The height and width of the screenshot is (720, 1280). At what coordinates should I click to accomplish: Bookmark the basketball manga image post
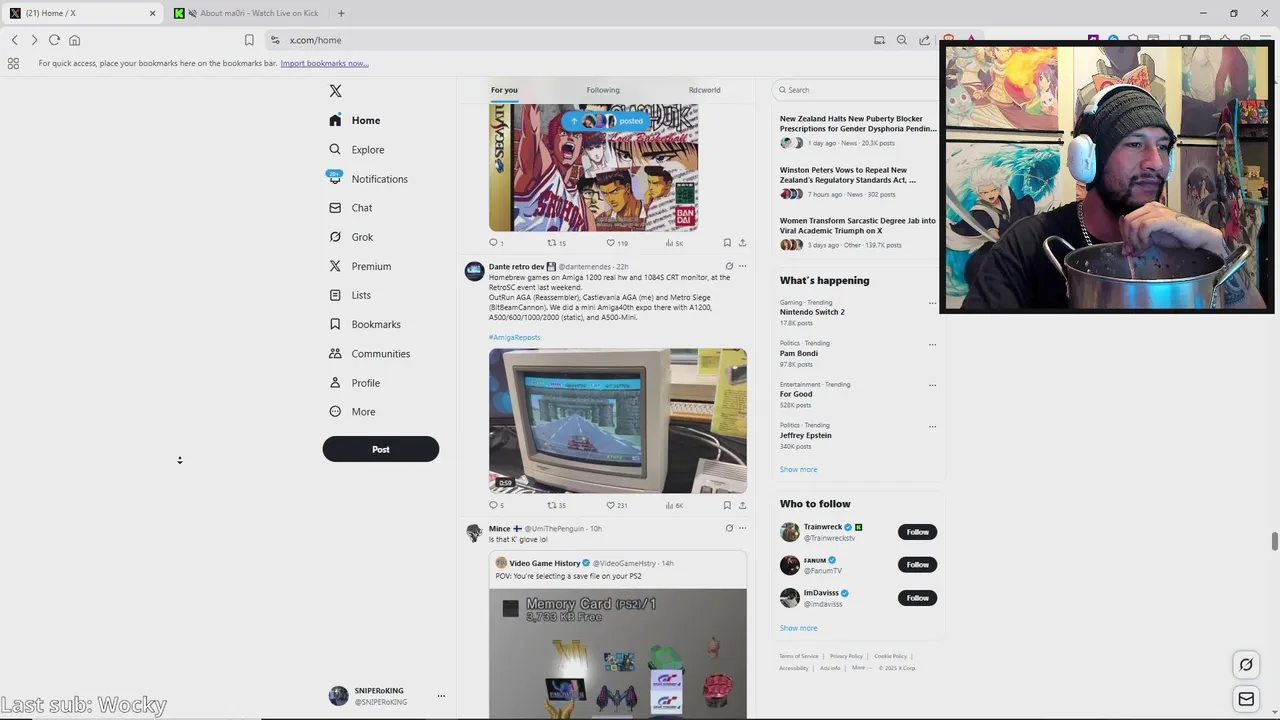pyautogui.click(x=727, y=243)
